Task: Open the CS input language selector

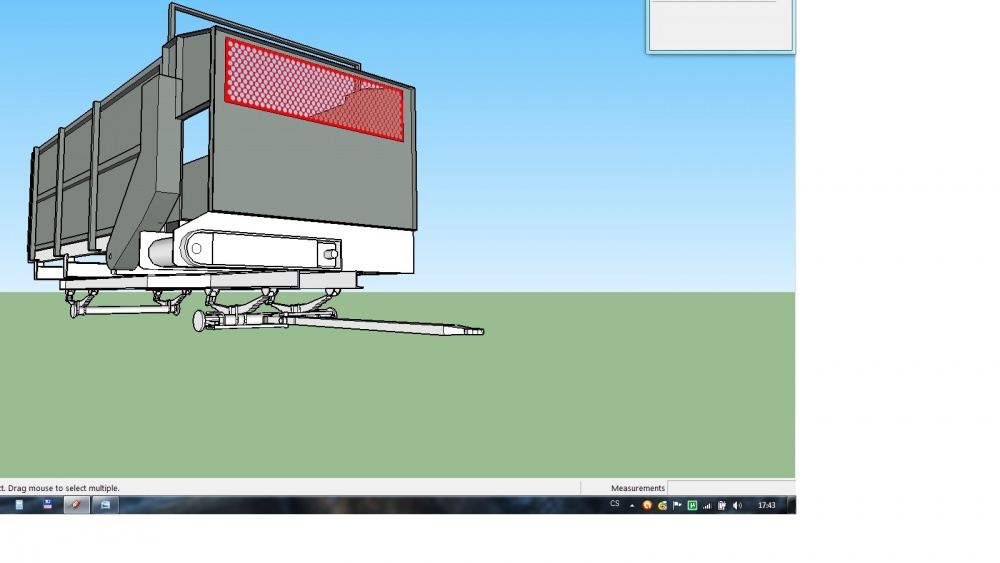Action: [x=615, y=504]
